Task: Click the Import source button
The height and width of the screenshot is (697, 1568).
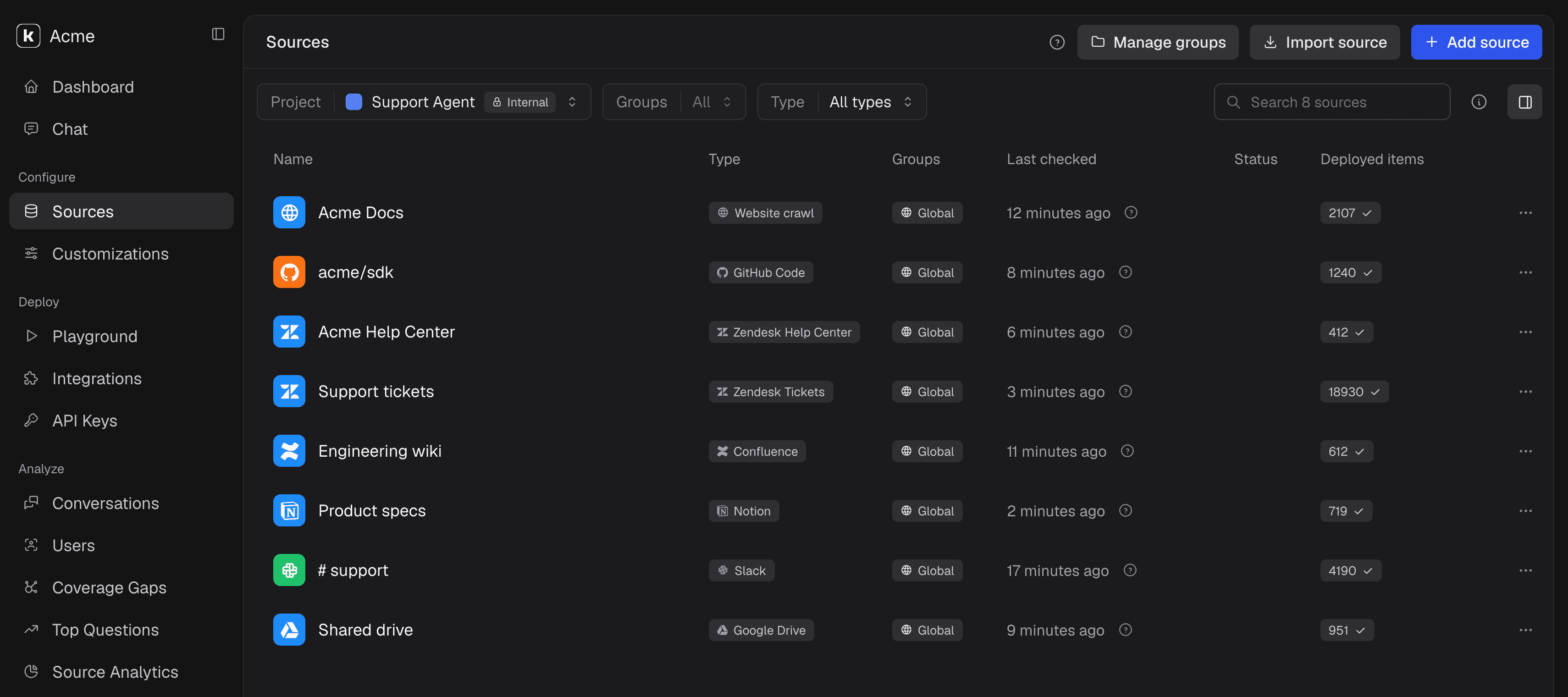Action: (x=1325, y=42)
